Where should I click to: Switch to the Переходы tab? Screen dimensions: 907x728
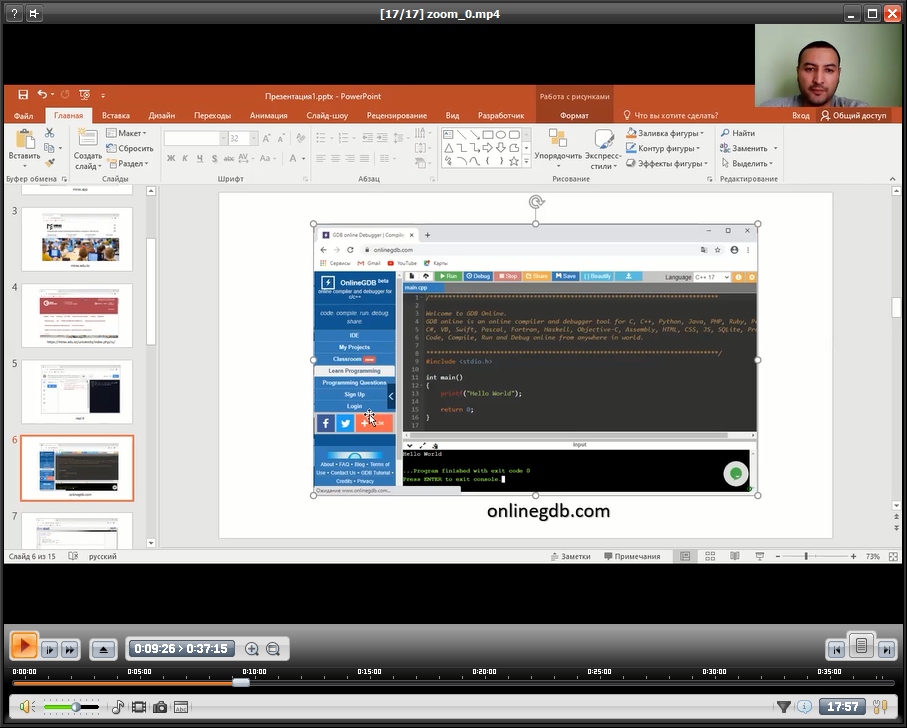tap(212, 115)
